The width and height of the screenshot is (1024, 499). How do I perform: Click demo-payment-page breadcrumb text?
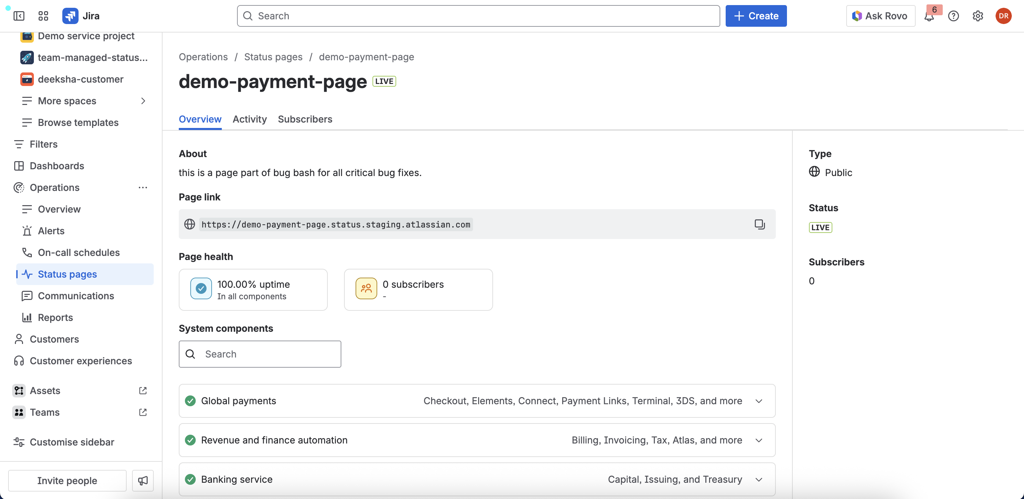[366, 57]
